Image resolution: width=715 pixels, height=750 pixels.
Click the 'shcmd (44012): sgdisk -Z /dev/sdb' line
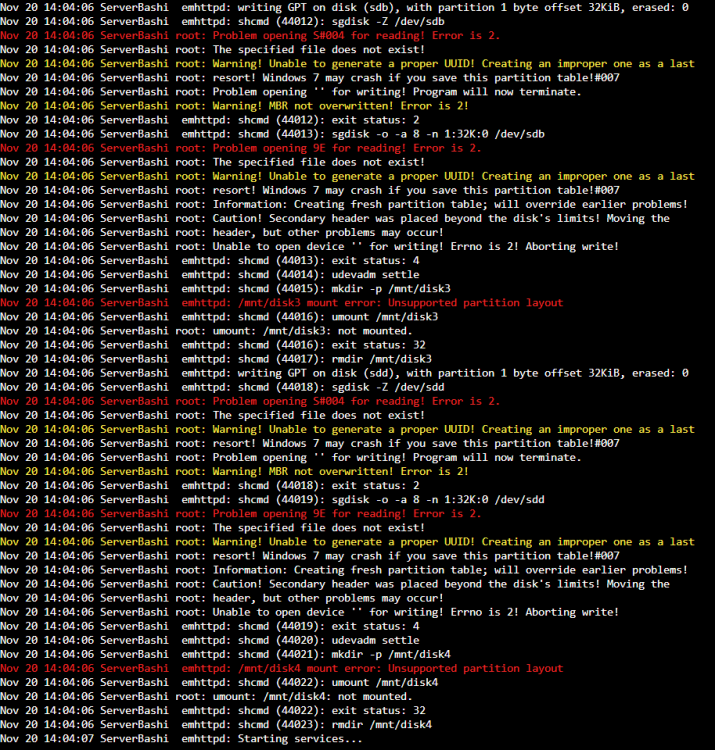tap(222, 22)
